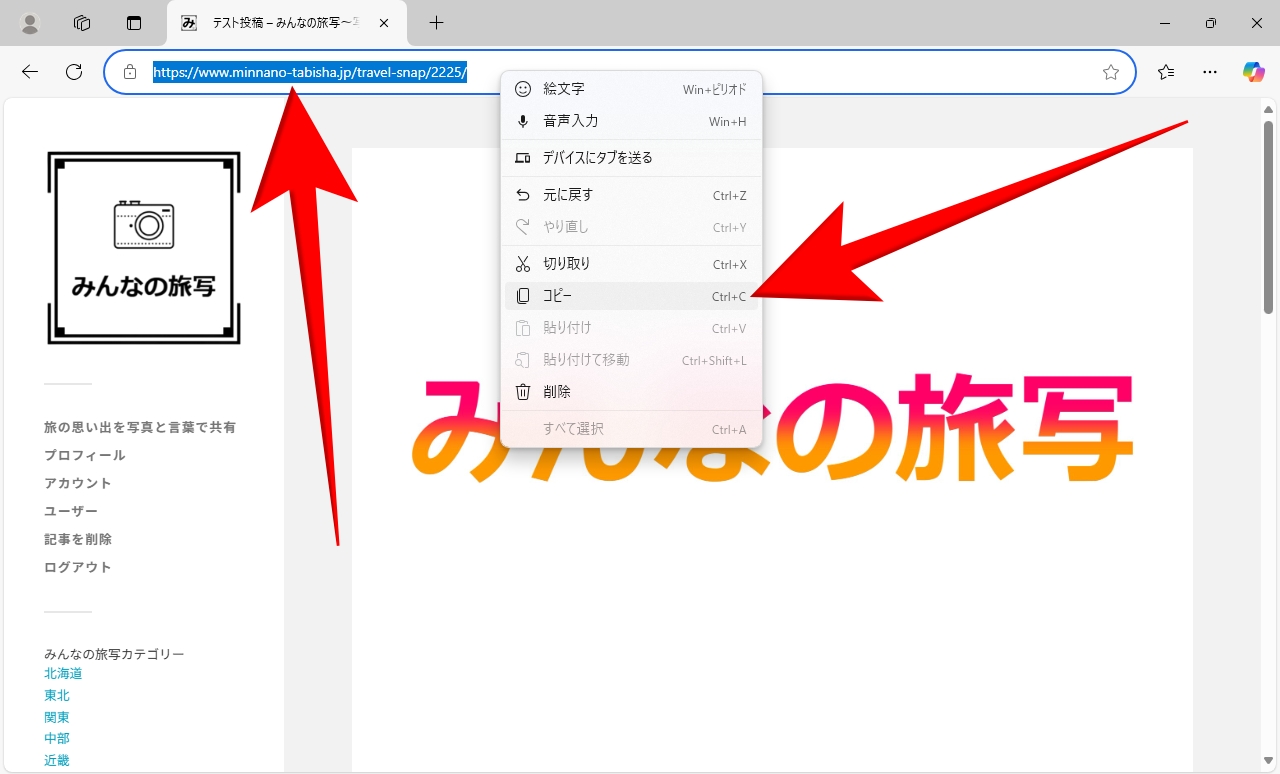Click the vertical page scrollbar thumb

[1268, 220]
